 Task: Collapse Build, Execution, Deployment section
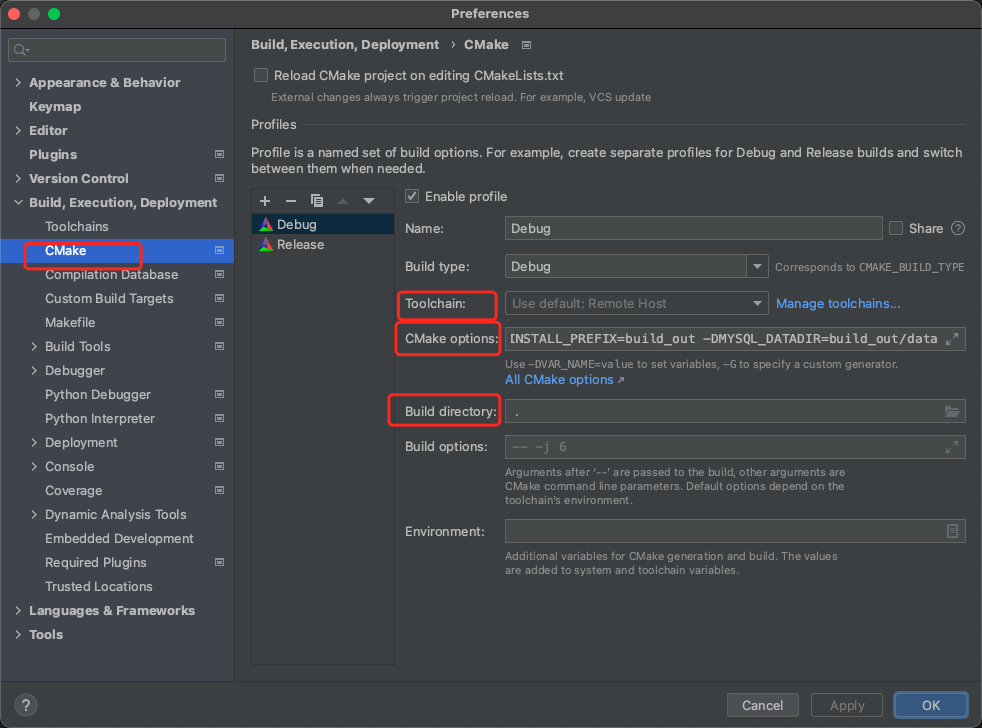[x=18, y=202]
